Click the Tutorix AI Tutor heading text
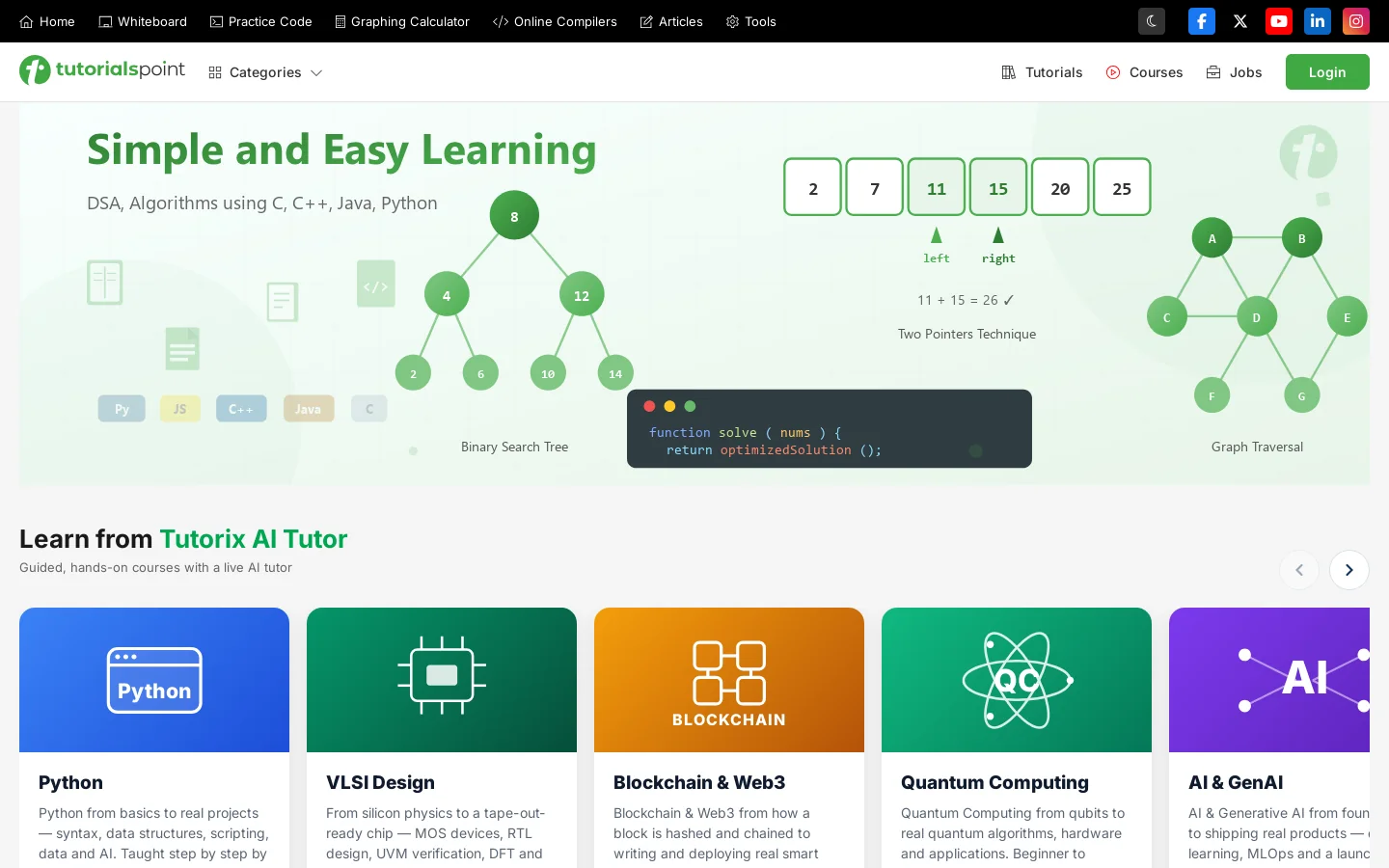1389x868 pixels. (254, 539)
